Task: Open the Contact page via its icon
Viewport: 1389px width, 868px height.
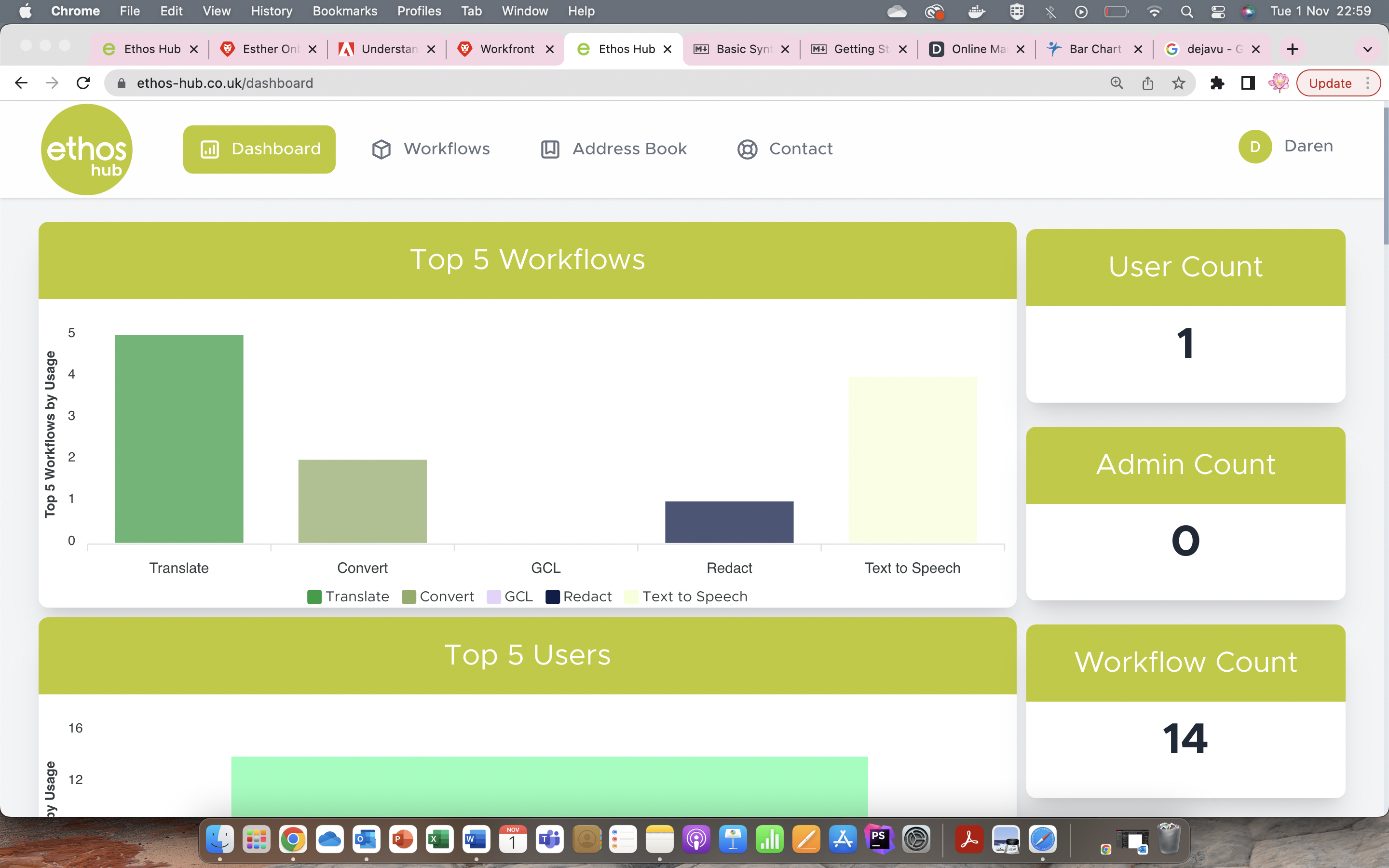Action: [747, 149]
